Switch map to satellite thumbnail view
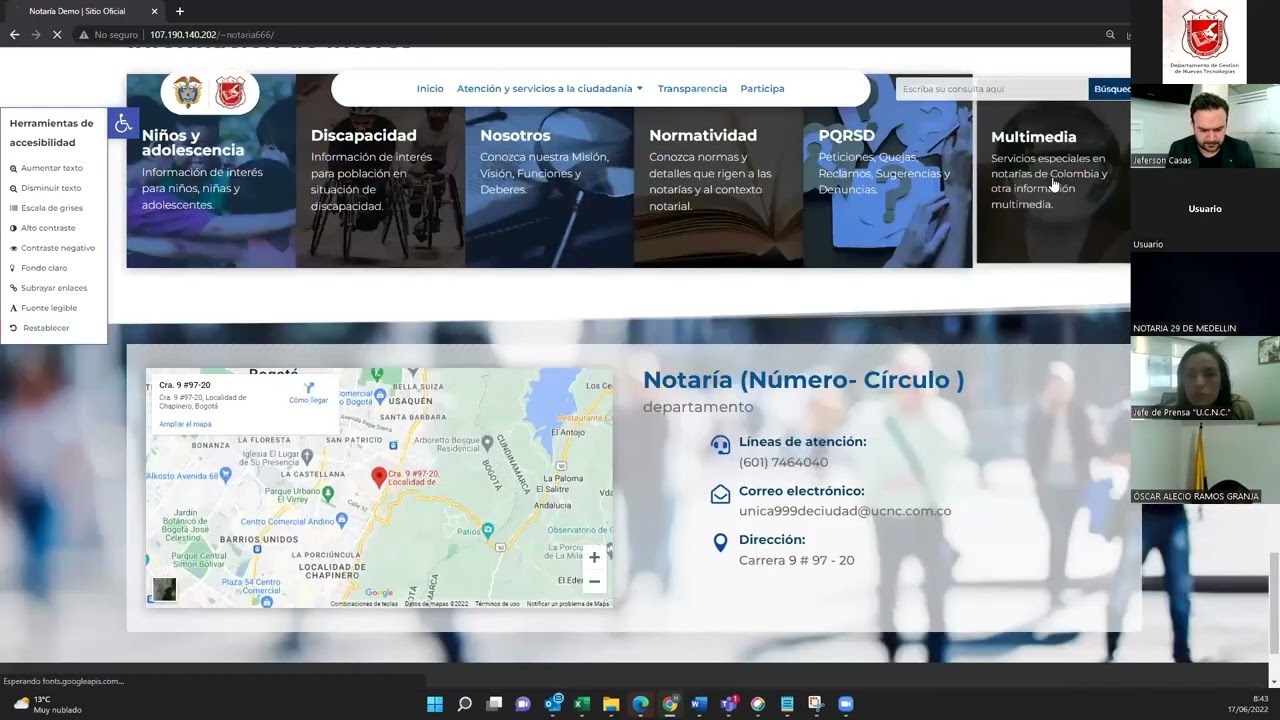Viewport: 1280px width, 720px height. point(165,589)
